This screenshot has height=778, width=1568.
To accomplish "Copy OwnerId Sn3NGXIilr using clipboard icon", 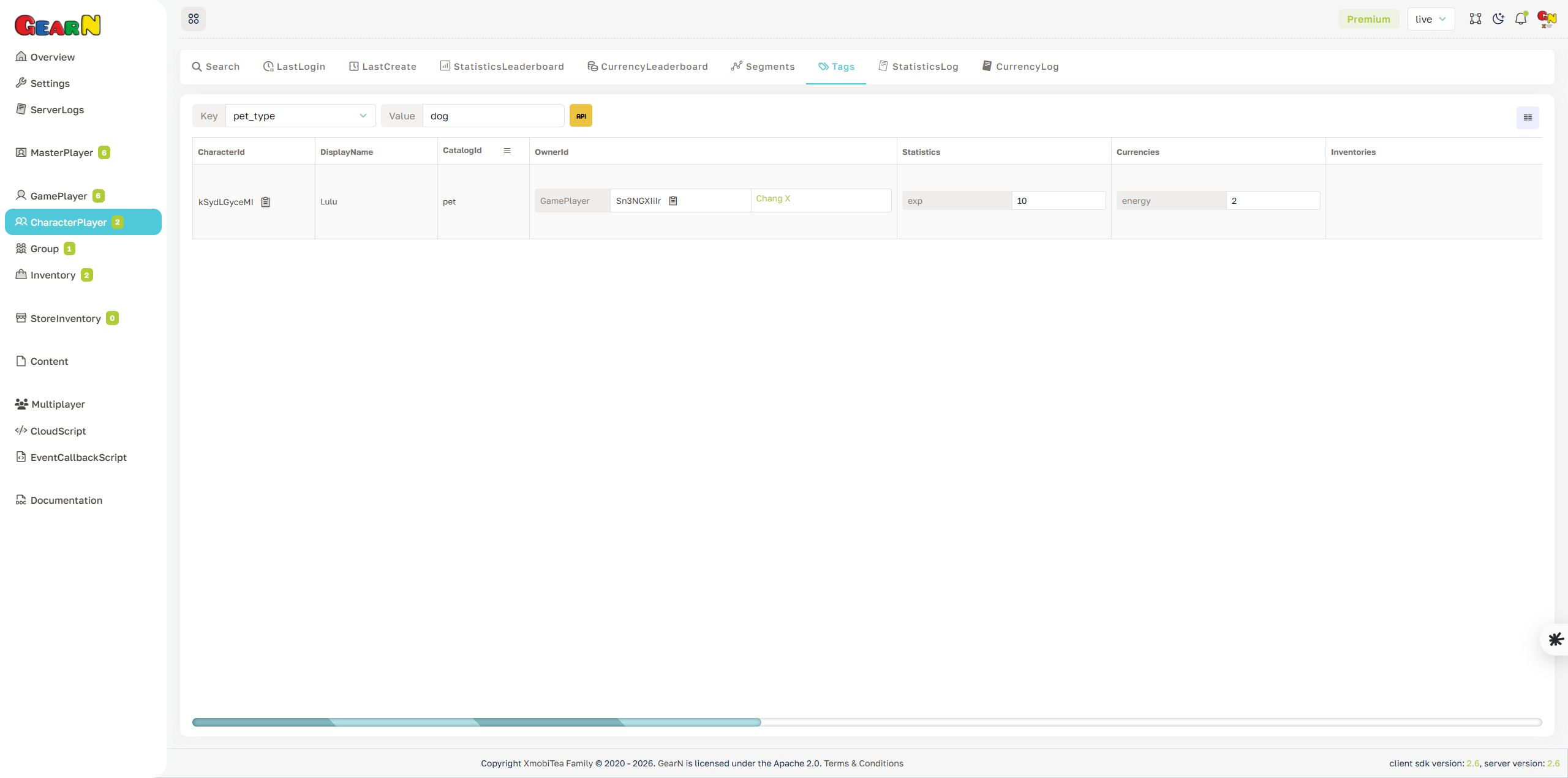I will click(673, 200).
